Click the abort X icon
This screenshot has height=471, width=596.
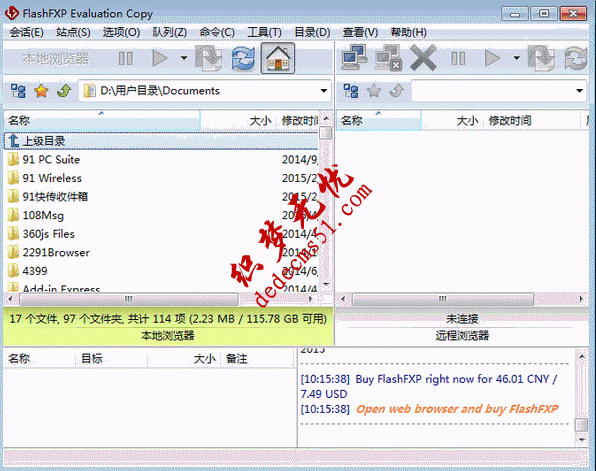pos(423,58)
